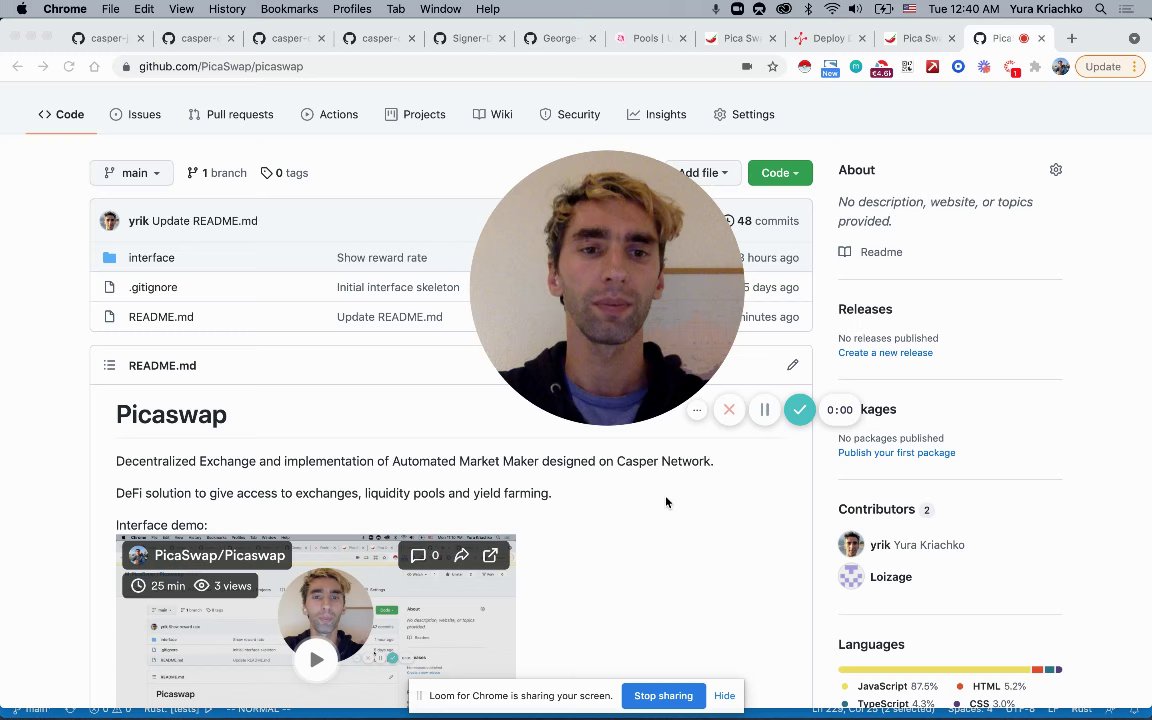1152x720 pixels.
Task: Click the Chrome Update button
Action: (1109, 67)
